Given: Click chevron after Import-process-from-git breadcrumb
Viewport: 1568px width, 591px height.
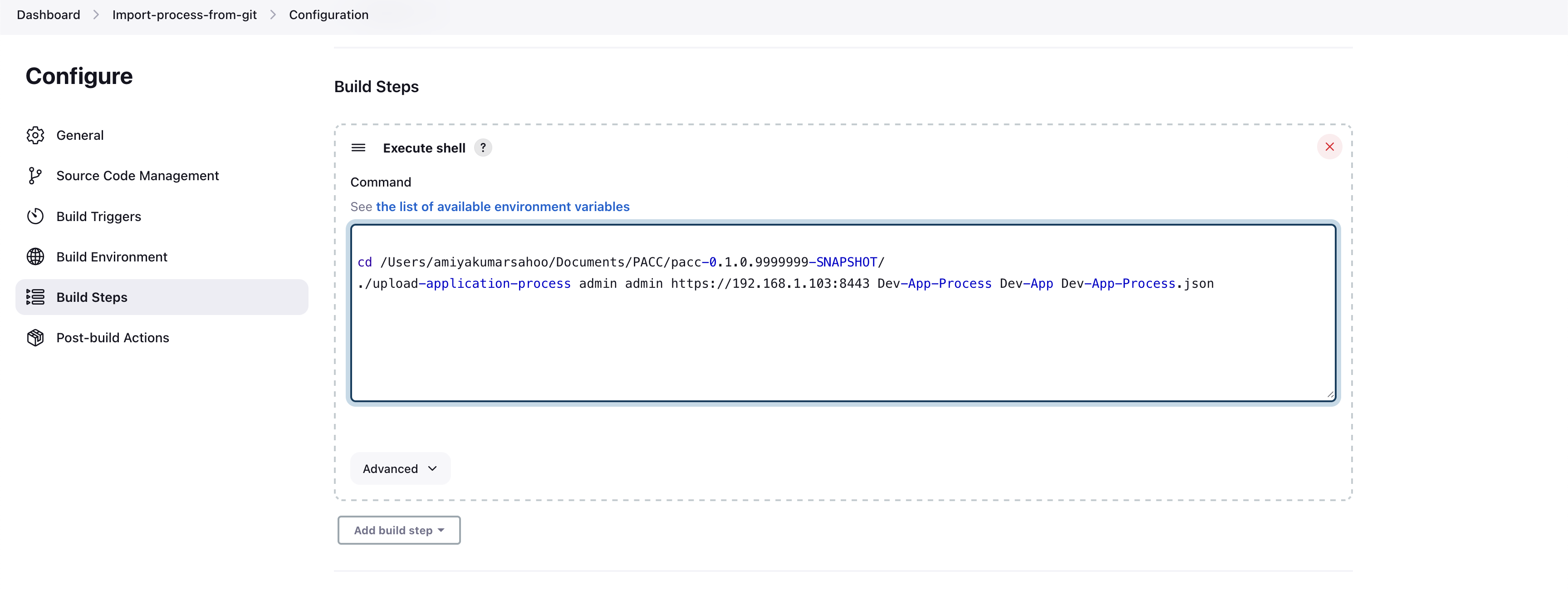Looking at the screenshot, I should 273,15.
